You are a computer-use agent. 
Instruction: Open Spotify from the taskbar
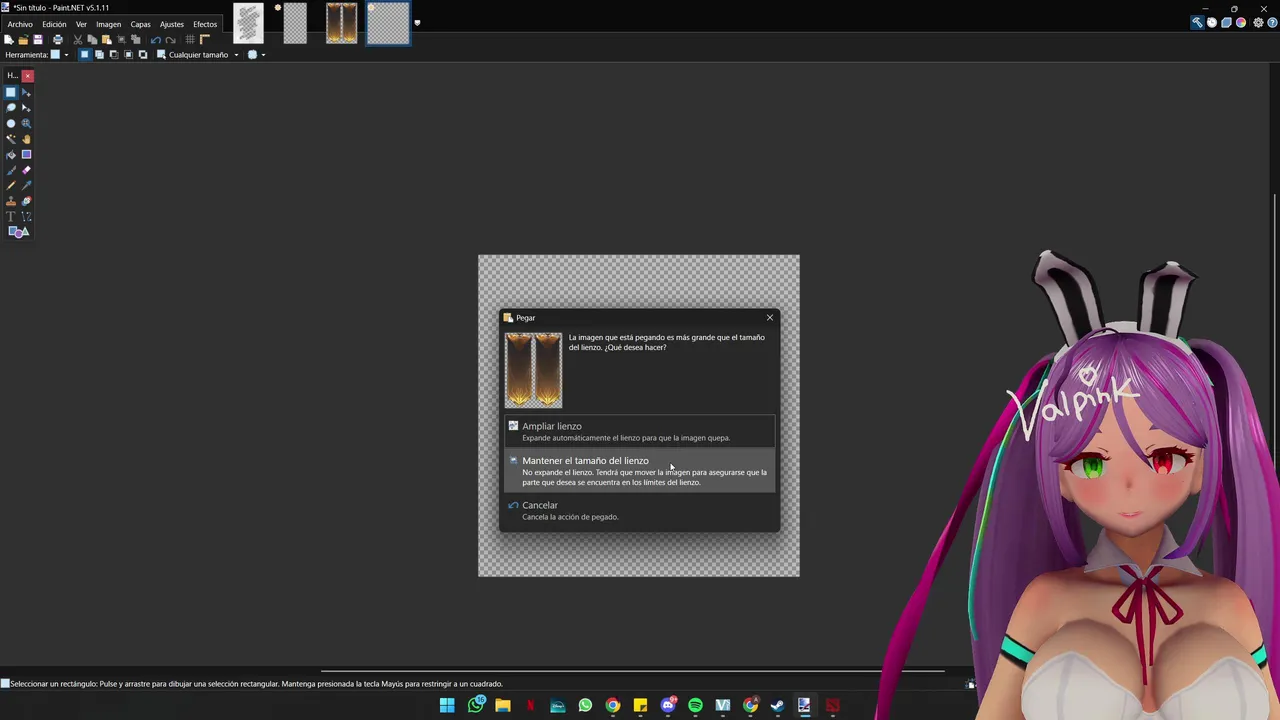click(695, 705)
